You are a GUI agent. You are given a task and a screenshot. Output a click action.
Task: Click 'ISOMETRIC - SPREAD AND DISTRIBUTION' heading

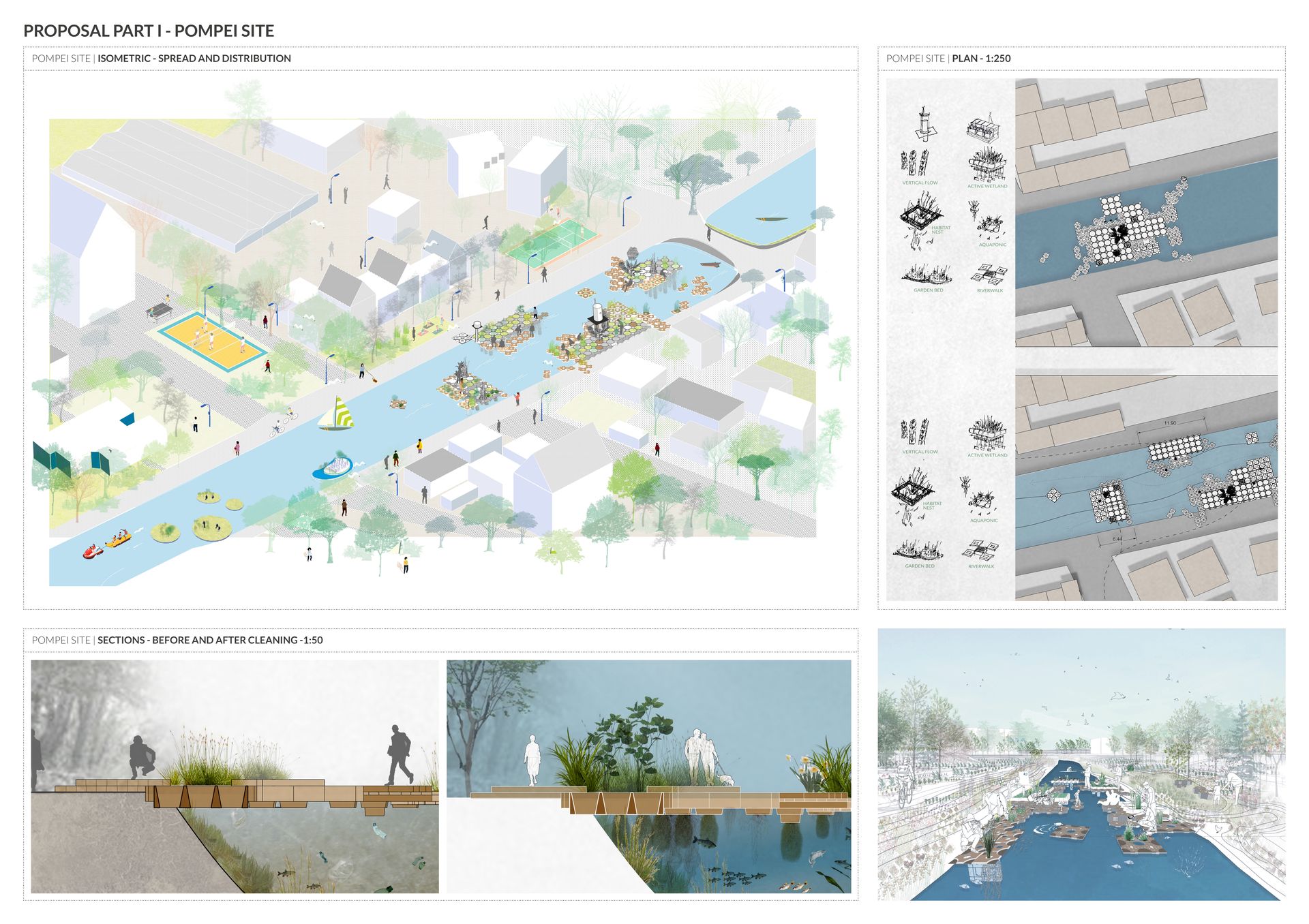pyautogui.click(x=194, y=59)
